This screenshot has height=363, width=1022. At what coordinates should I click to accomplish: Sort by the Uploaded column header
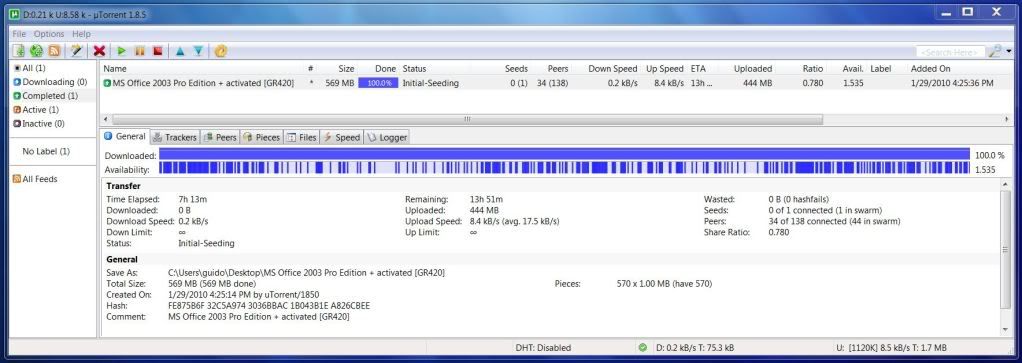pos(753,68)
